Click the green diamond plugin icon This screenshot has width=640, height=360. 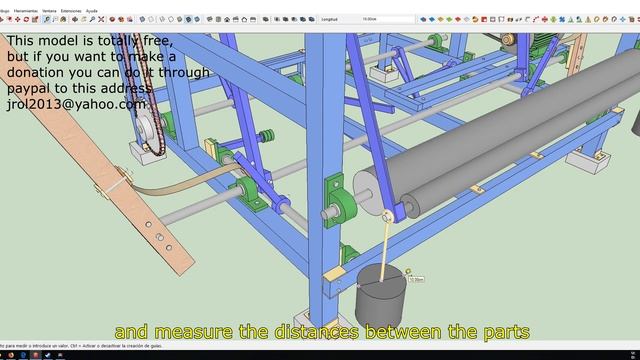point(449,19)
